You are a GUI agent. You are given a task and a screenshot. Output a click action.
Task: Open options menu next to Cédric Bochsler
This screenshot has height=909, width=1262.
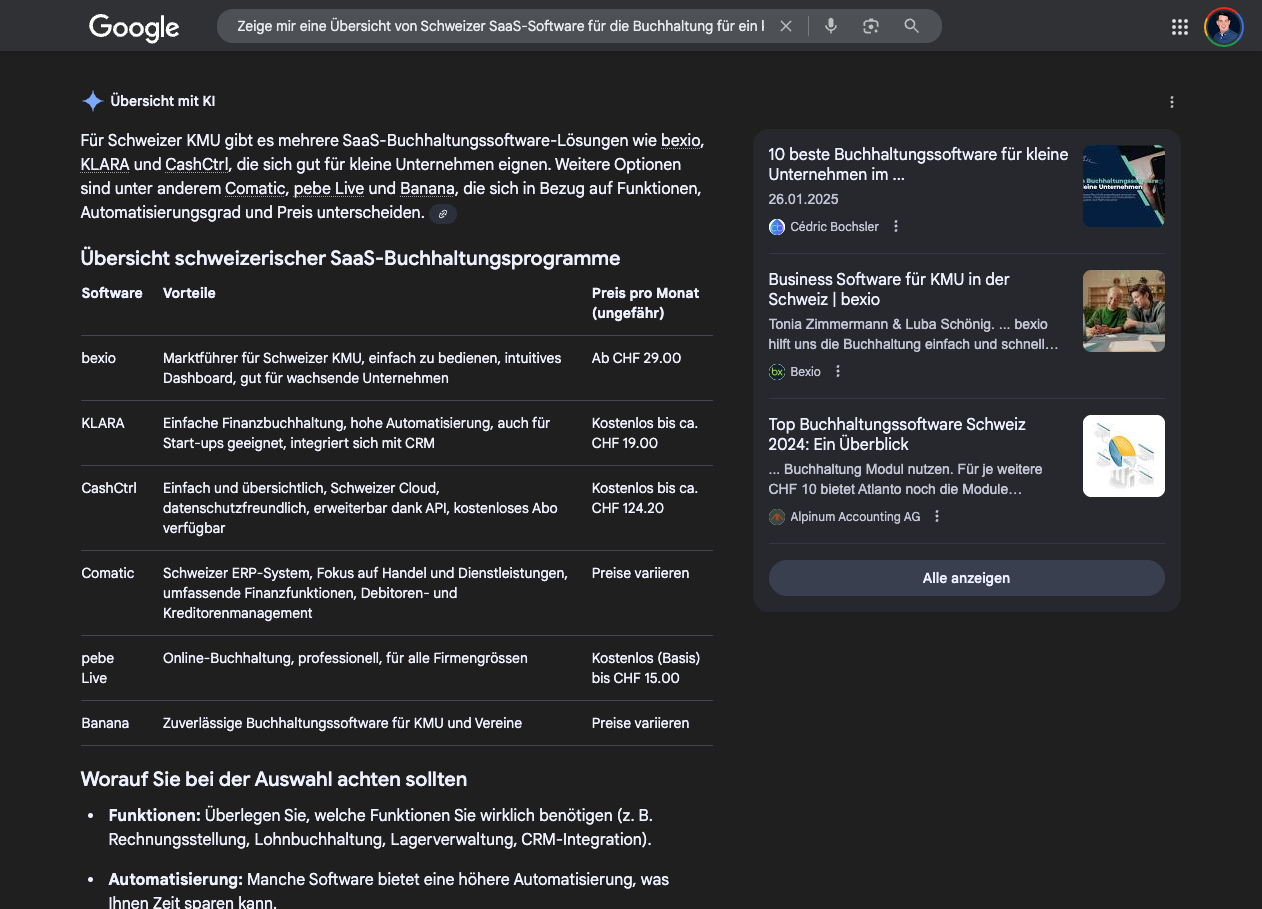coord(896,226)
